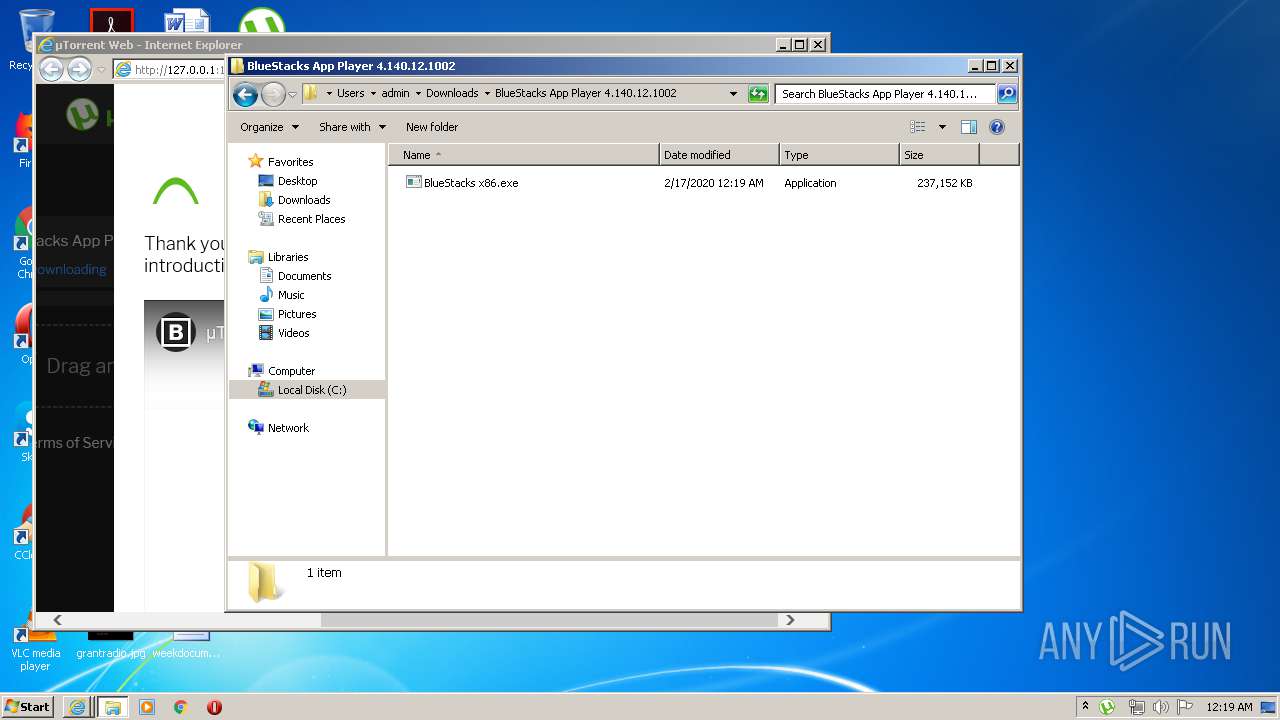Screen dimensions: 1280x720
Task: Click the refresh button next to address bar
Action: [758, 93]
